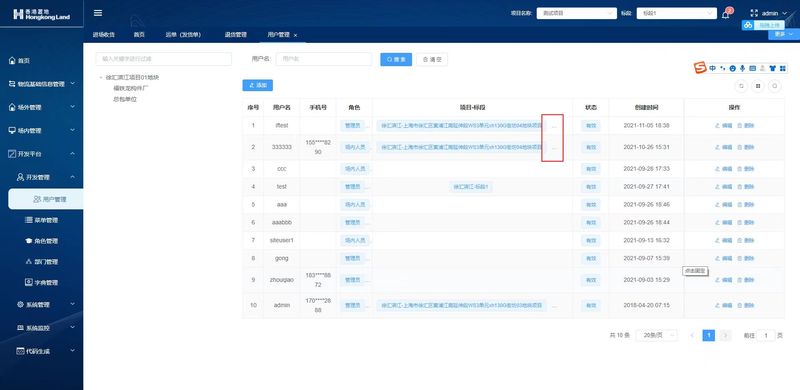Click the Hongkong Land logo

coord(41,14)
